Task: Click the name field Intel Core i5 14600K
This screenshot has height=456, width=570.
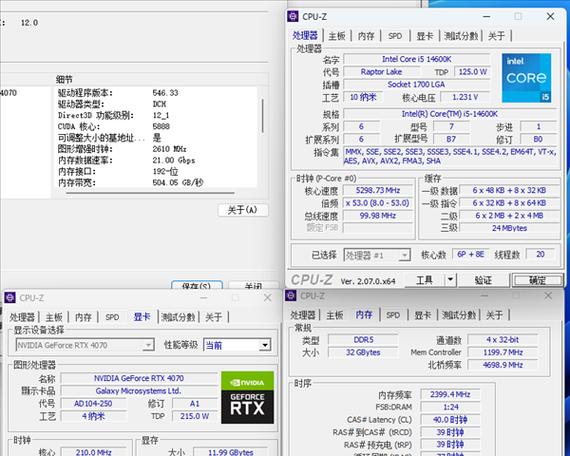Action: click(417, 59)
